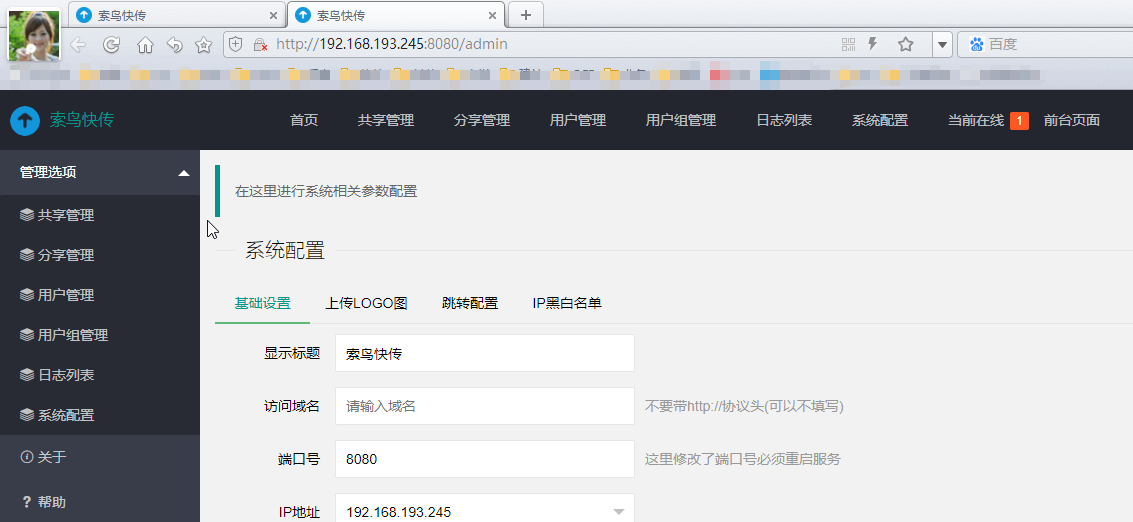Bookmark this page with the address bar star
This screenshot has height=522, width=1133.
pos(905,44)
